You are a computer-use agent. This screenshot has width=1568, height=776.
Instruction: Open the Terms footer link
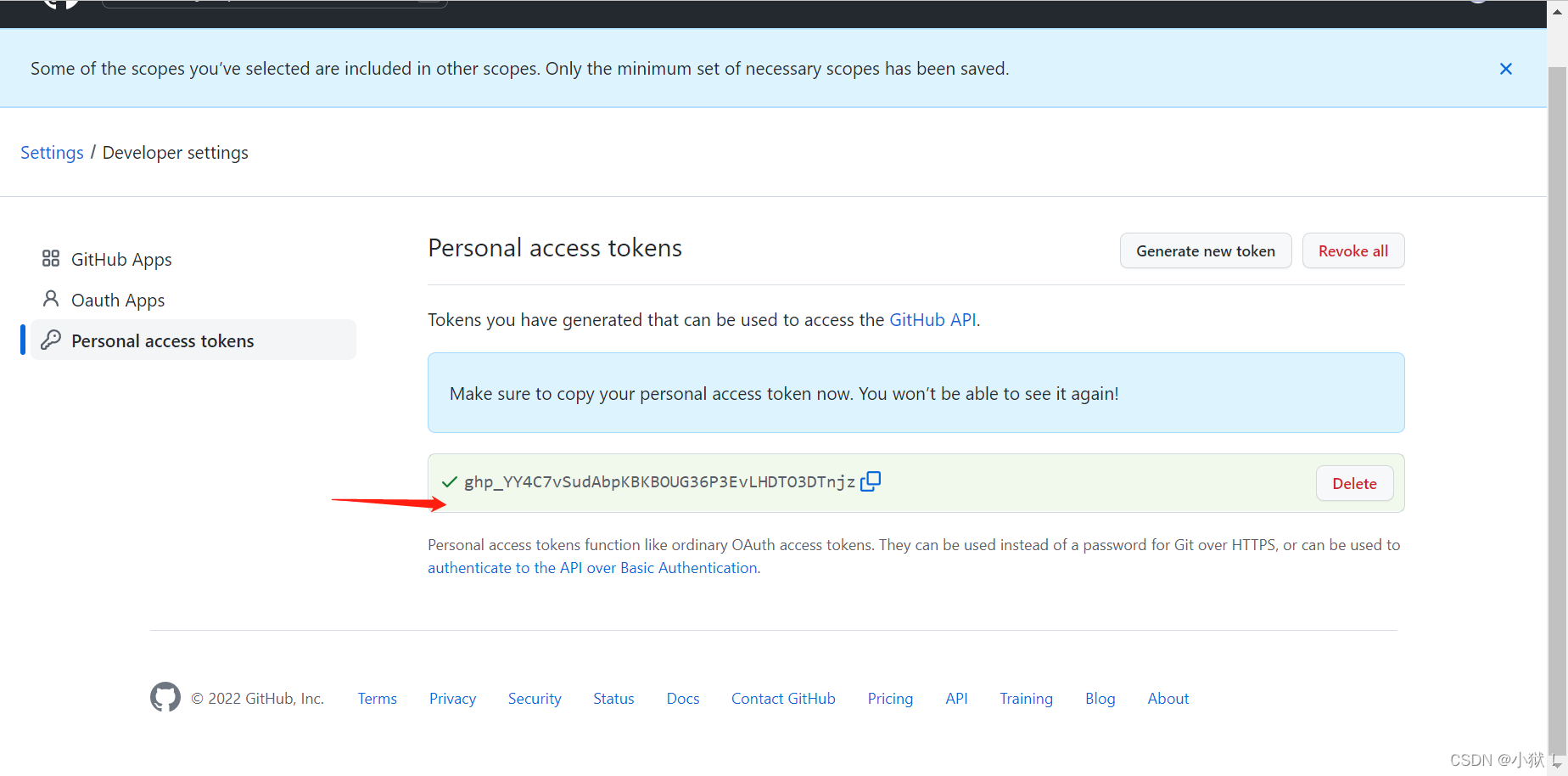pyautogui.click(x=378, y=699)
